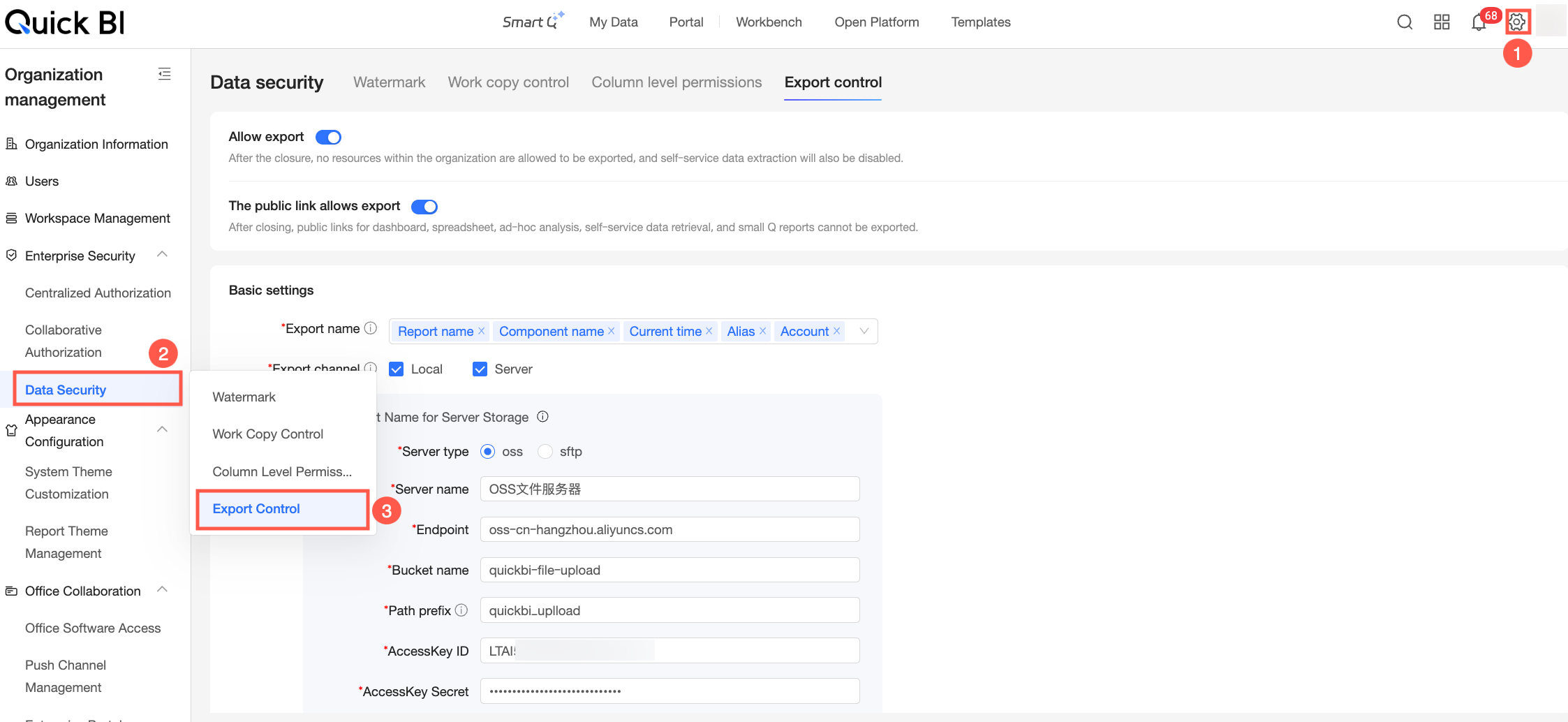Remove the Report name tag

(x=481, y=331)
